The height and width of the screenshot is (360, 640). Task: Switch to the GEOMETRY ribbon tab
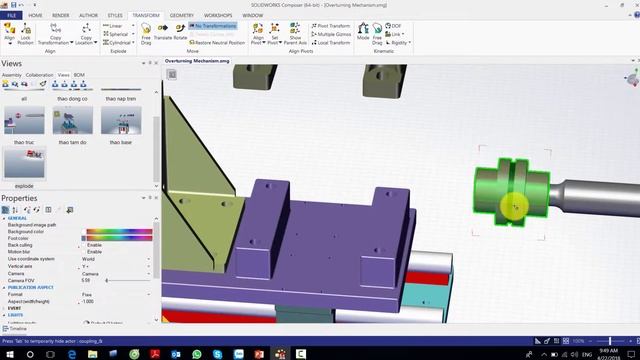(182, 16)
